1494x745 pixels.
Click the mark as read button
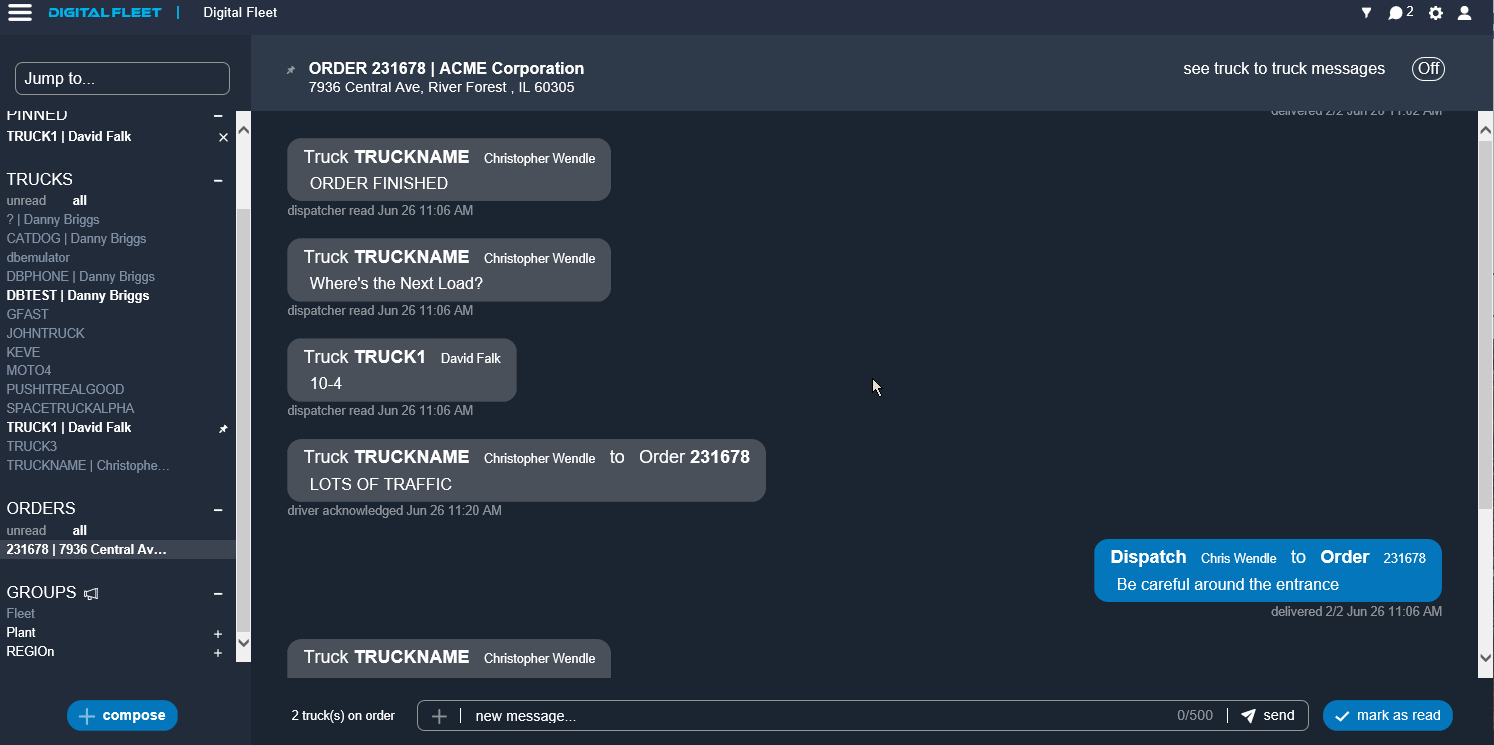(1387, 715)
